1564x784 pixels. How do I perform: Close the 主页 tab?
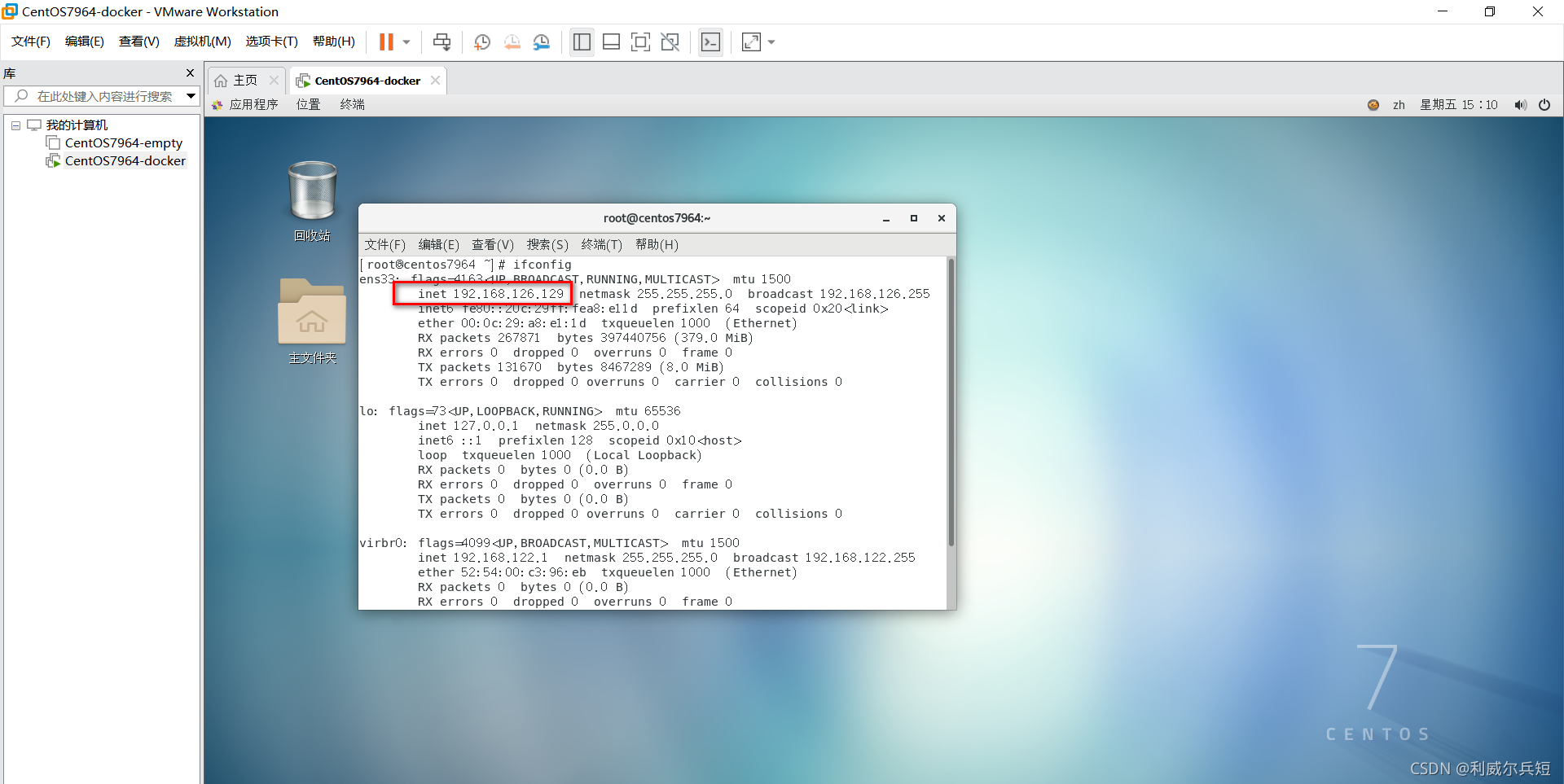point(274,80)
